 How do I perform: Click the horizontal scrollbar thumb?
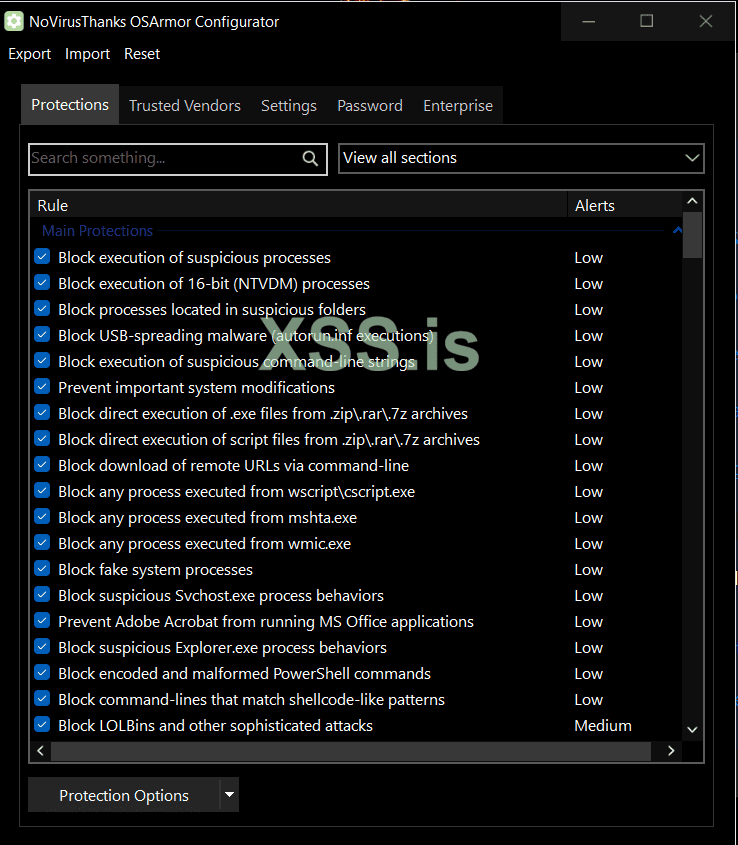click(351, 751)
